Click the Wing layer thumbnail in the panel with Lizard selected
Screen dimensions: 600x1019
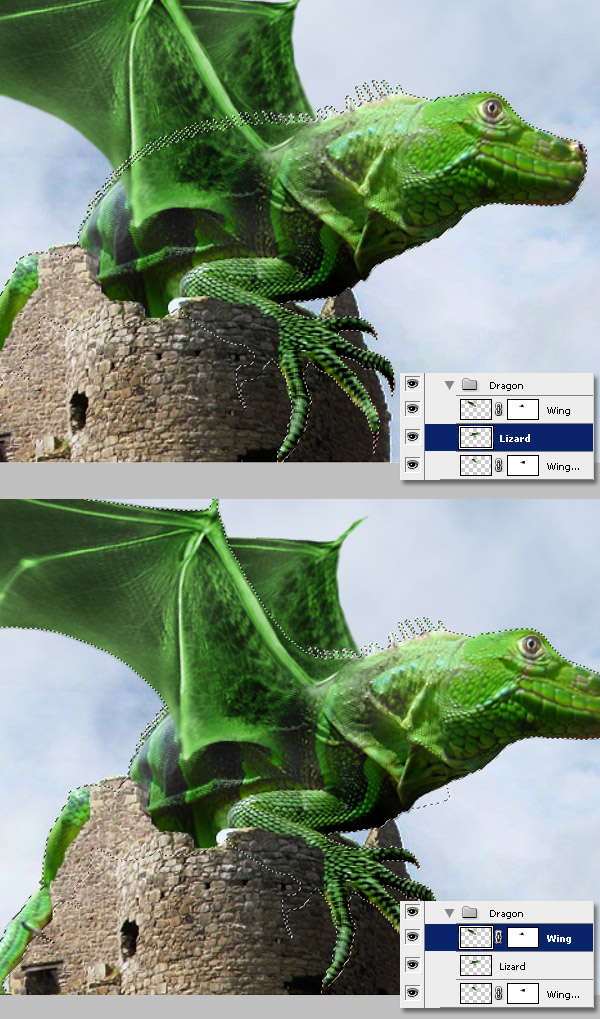pos(476,409)
